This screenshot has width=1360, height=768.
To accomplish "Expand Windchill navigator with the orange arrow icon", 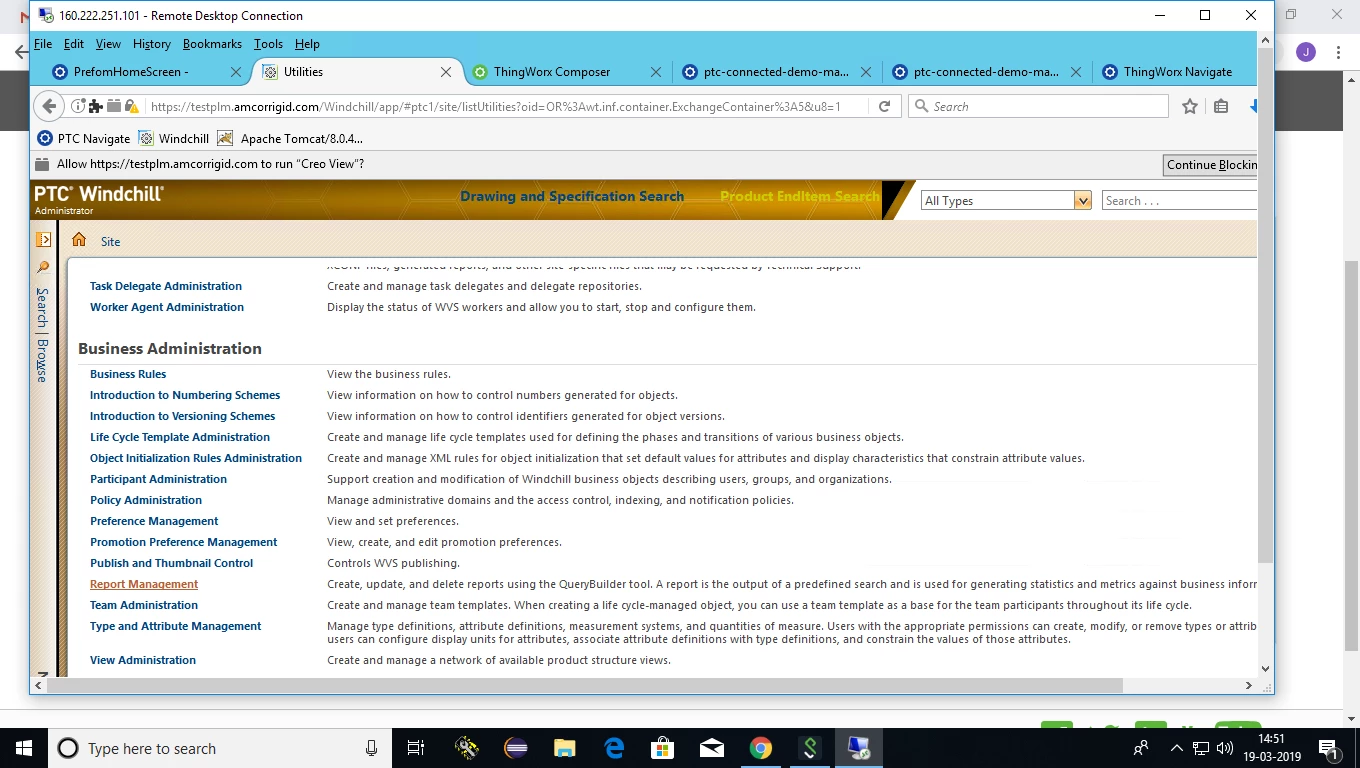I will click(x=43, y=240).
